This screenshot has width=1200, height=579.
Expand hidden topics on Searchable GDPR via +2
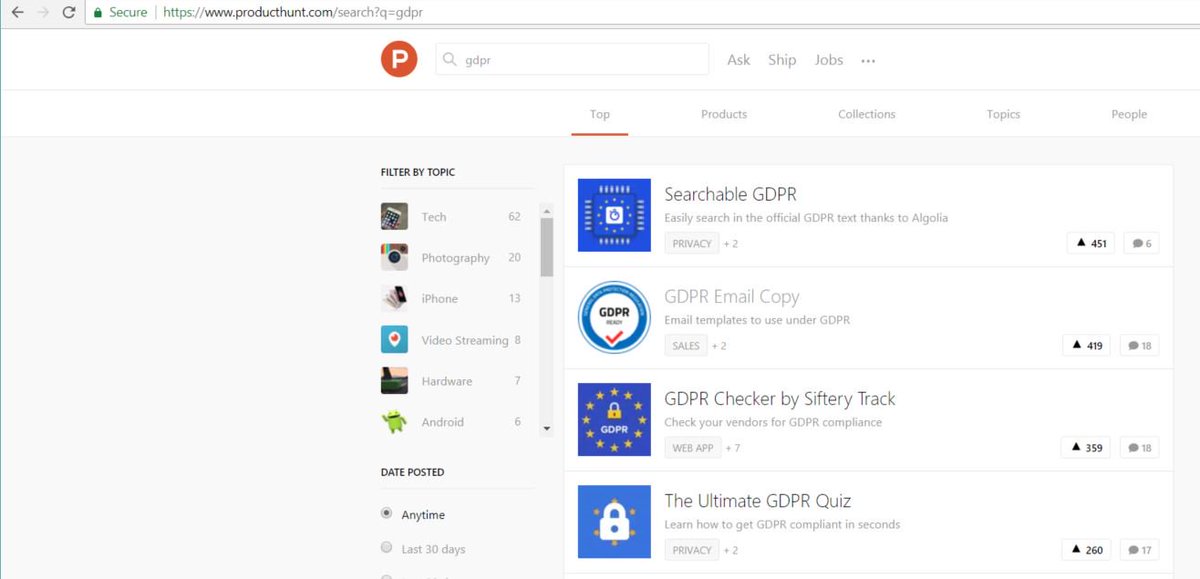[x=731, y=242]
